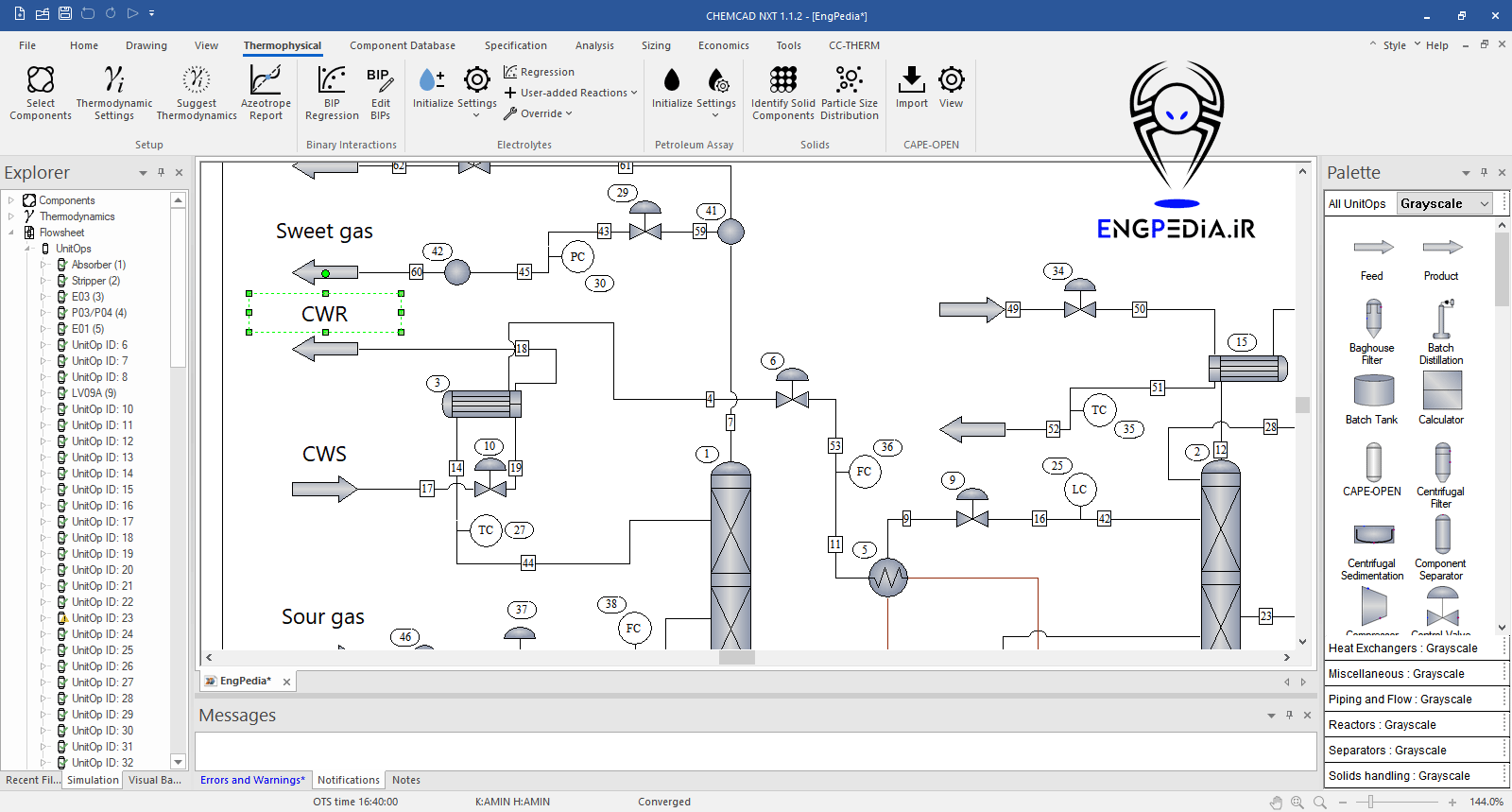Select Product arrow in Palette

click(x=1441, y=258)
